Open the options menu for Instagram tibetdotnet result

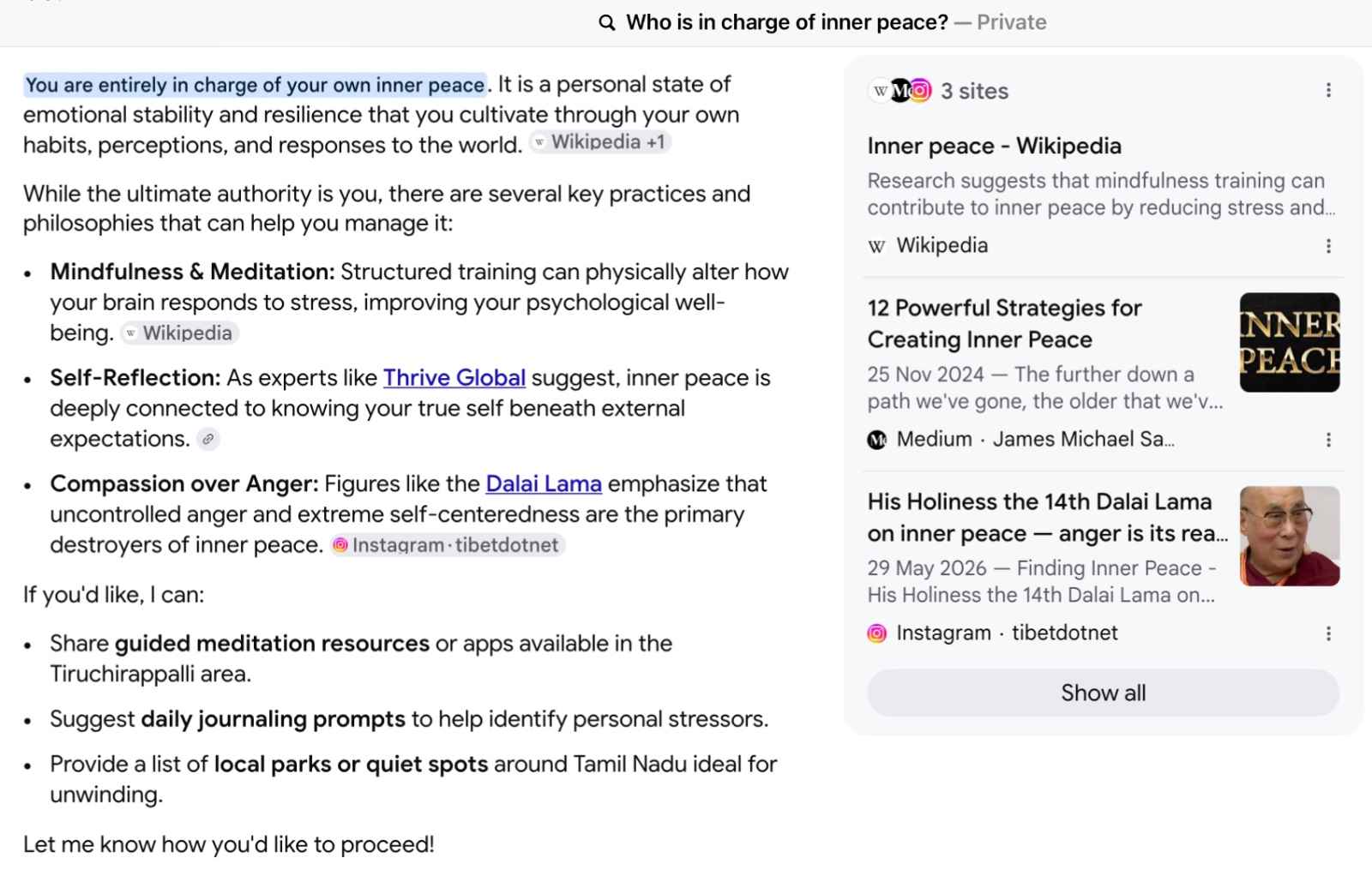click(1328, 633)
